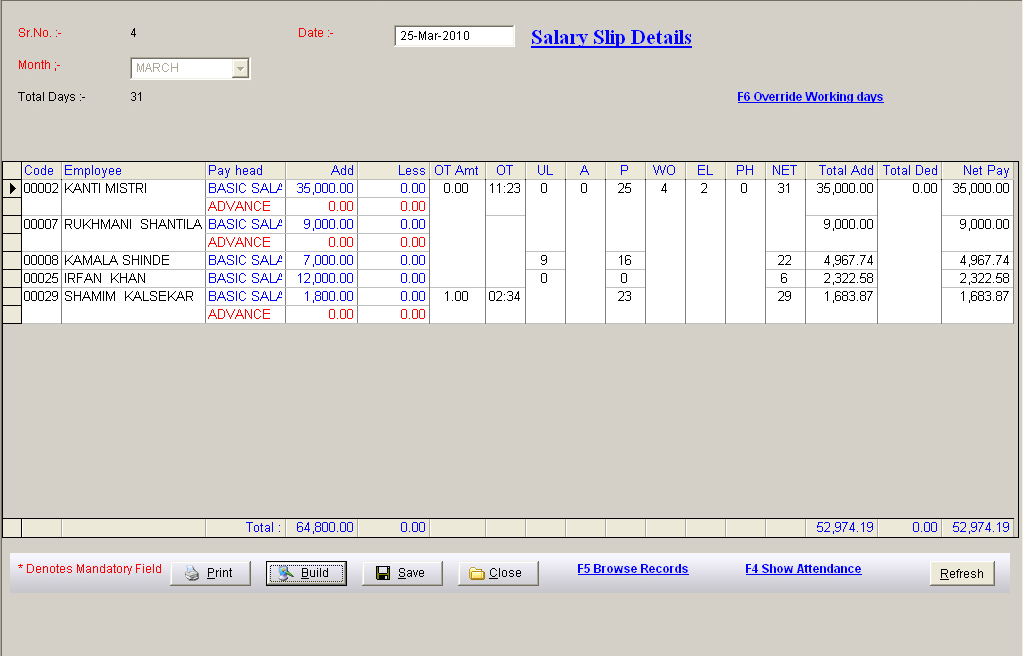The image size is (1024, 656).
Task: Select the row pointer arrow for Kanti Mistri
Action: [12, 188]
